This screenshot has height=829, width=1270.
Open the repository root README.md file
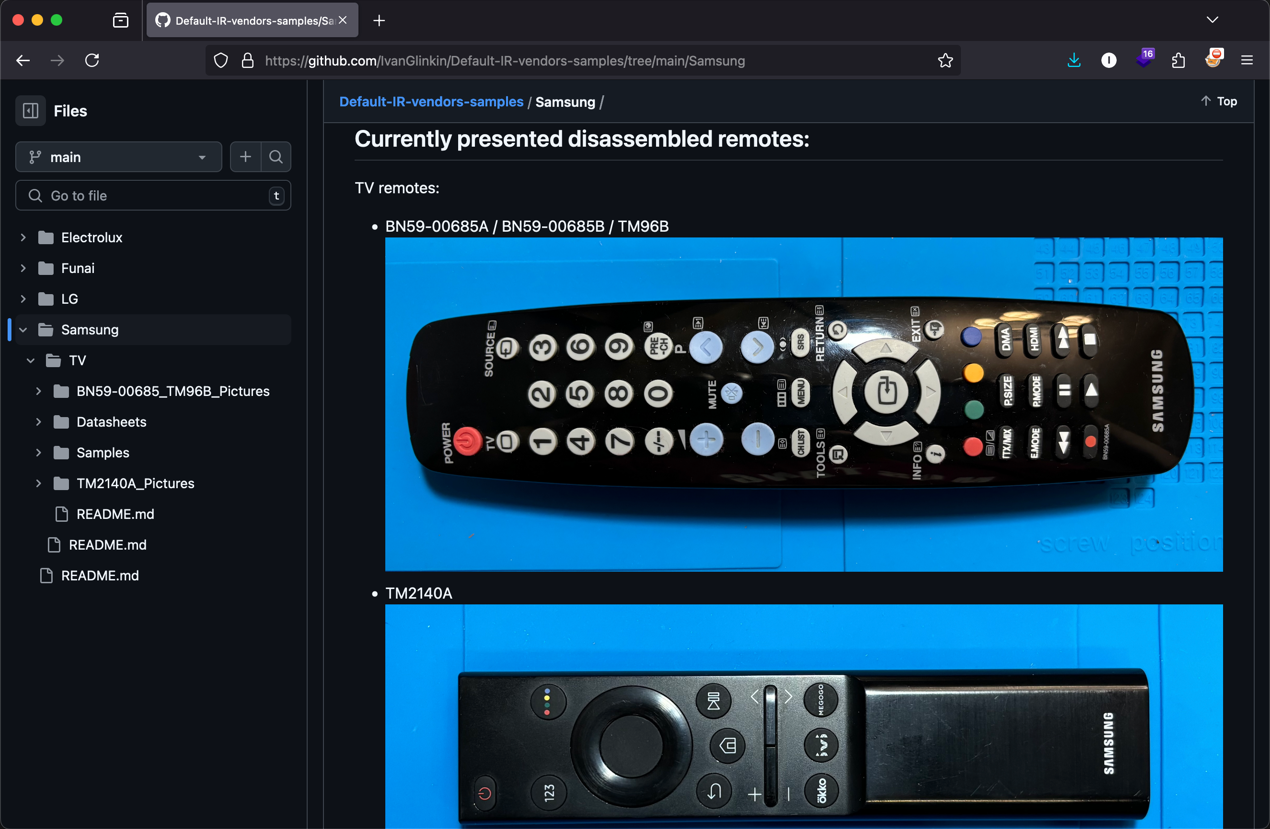pos(100,576)
